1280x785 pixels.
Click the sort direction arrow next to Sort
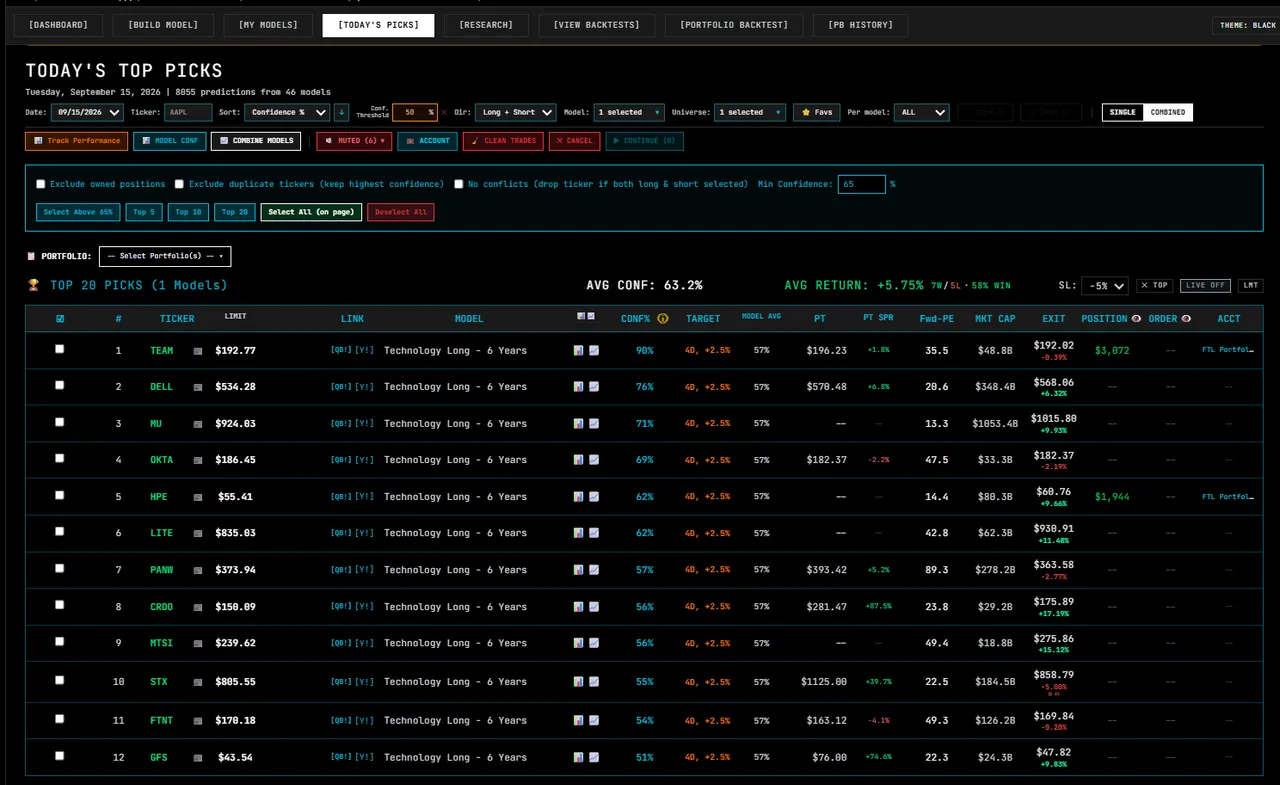point(341,113)
